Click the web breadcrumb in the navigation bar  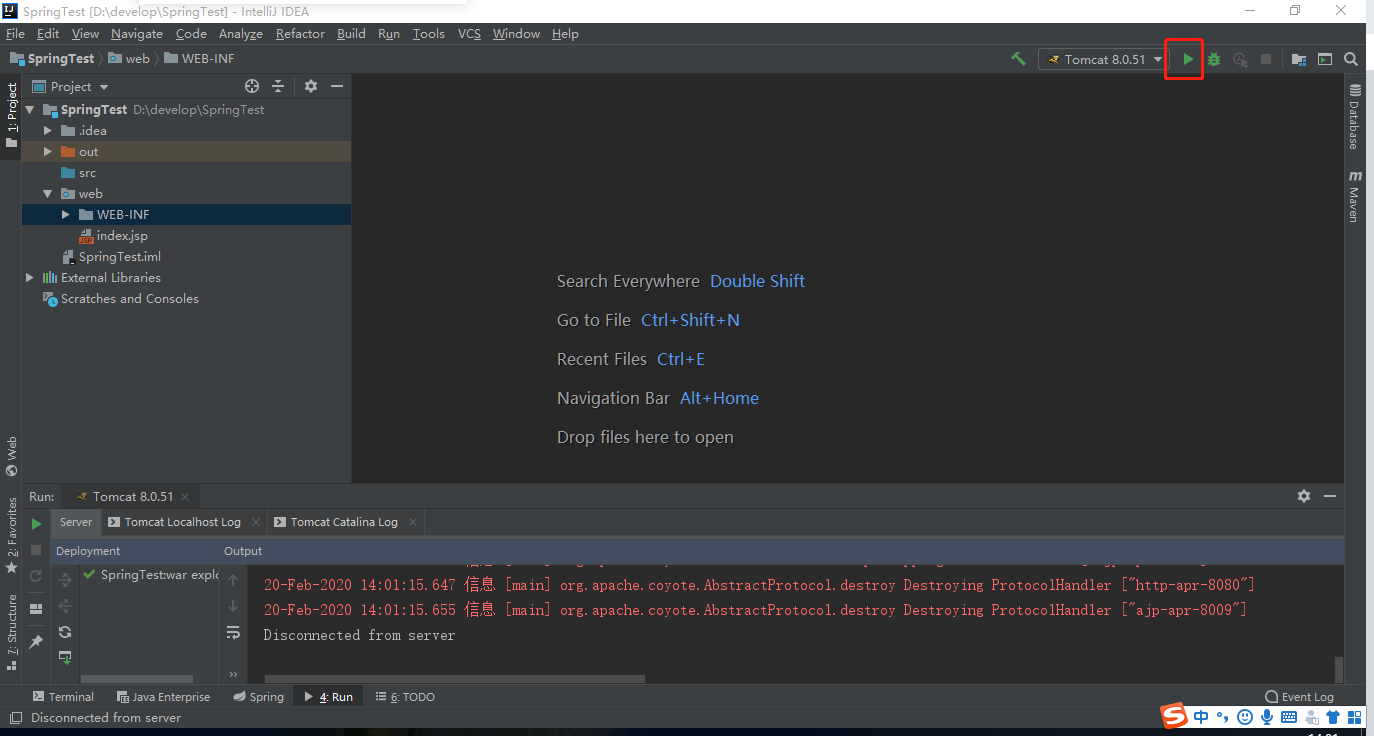point(130,59)
